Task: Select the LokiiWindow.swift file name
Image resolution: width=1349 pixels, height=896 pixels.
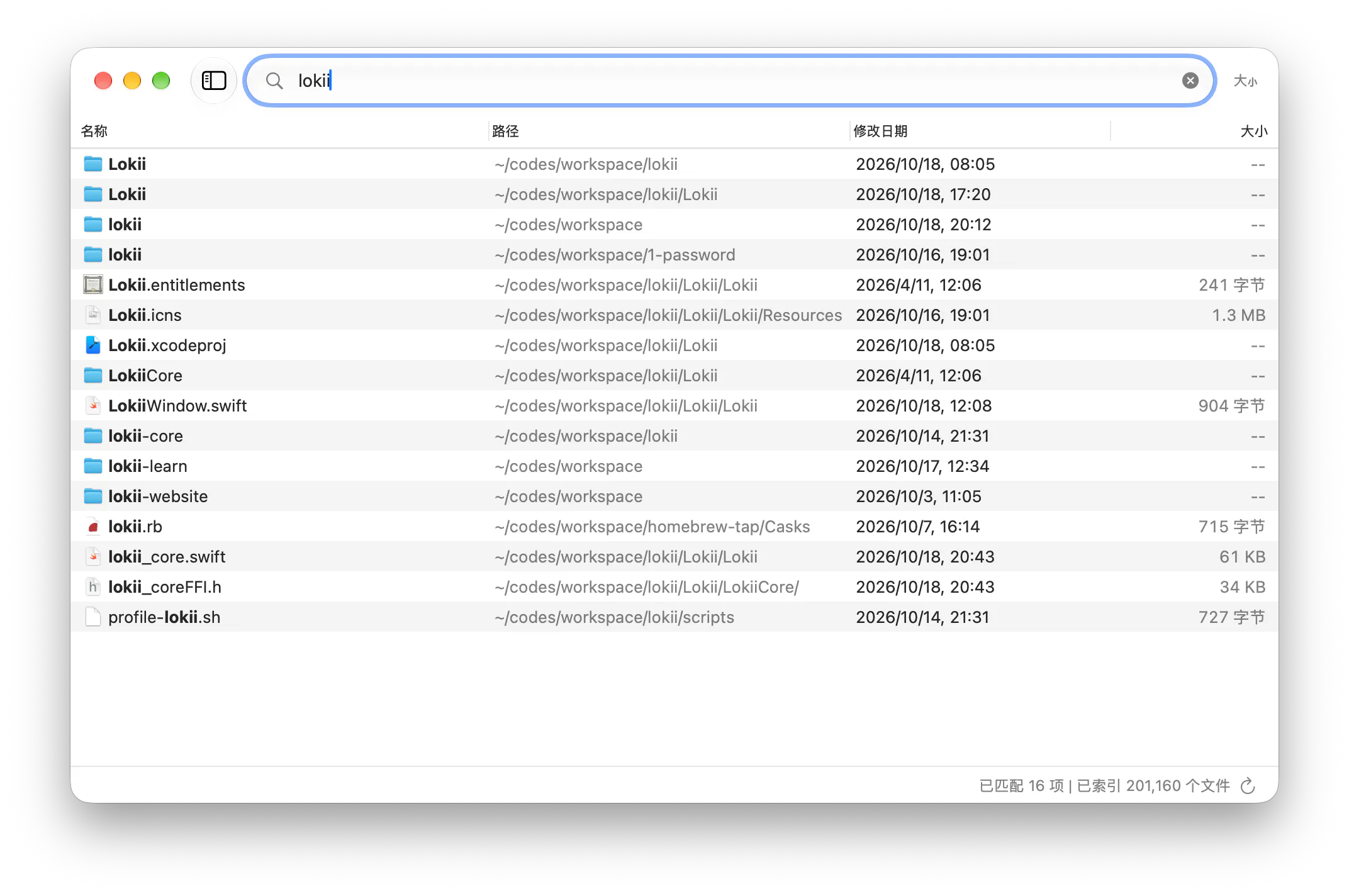Action: (x=177, y=406)
